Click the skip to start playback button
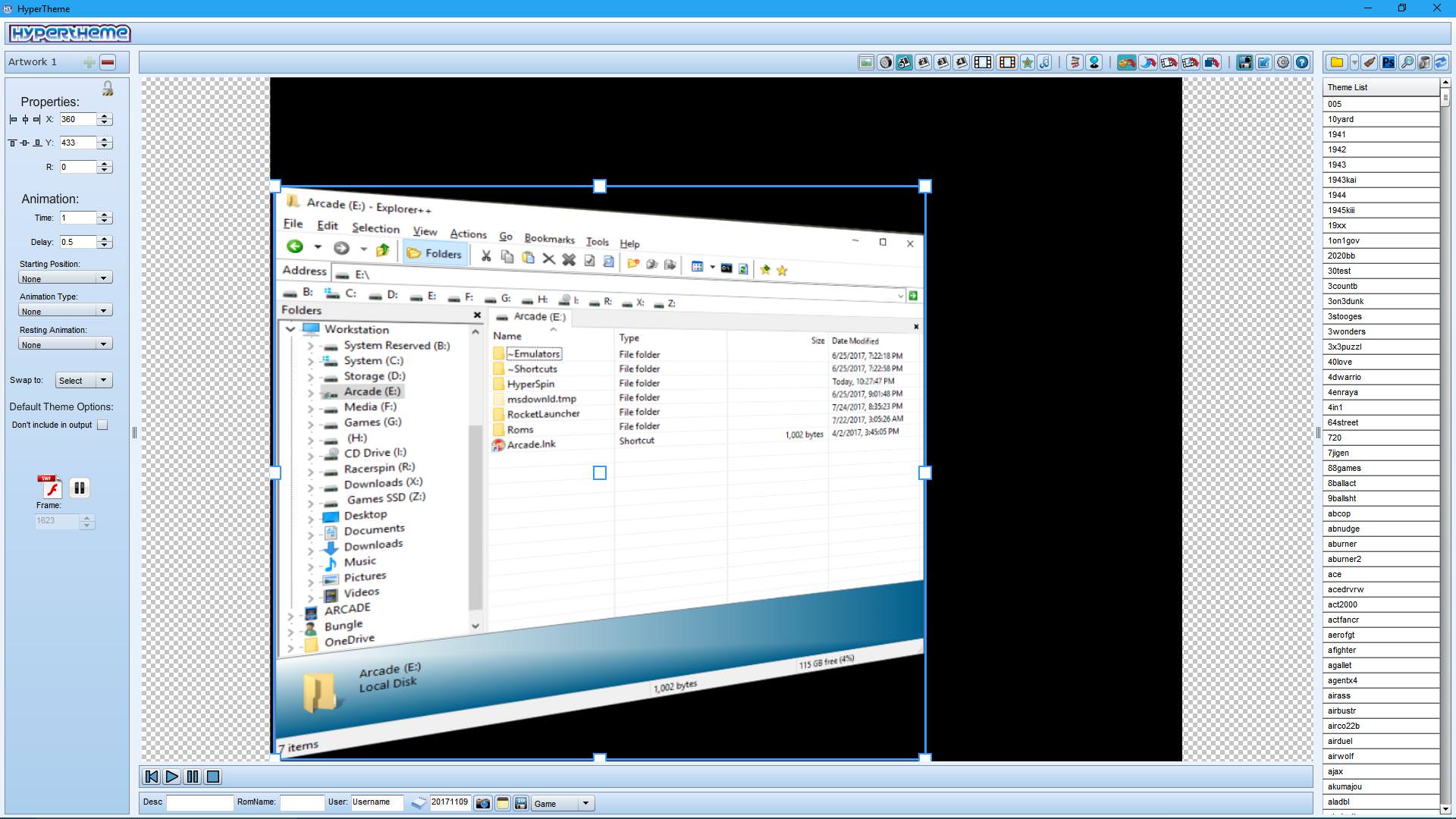The image size is (1456, 819). point(152,777)
